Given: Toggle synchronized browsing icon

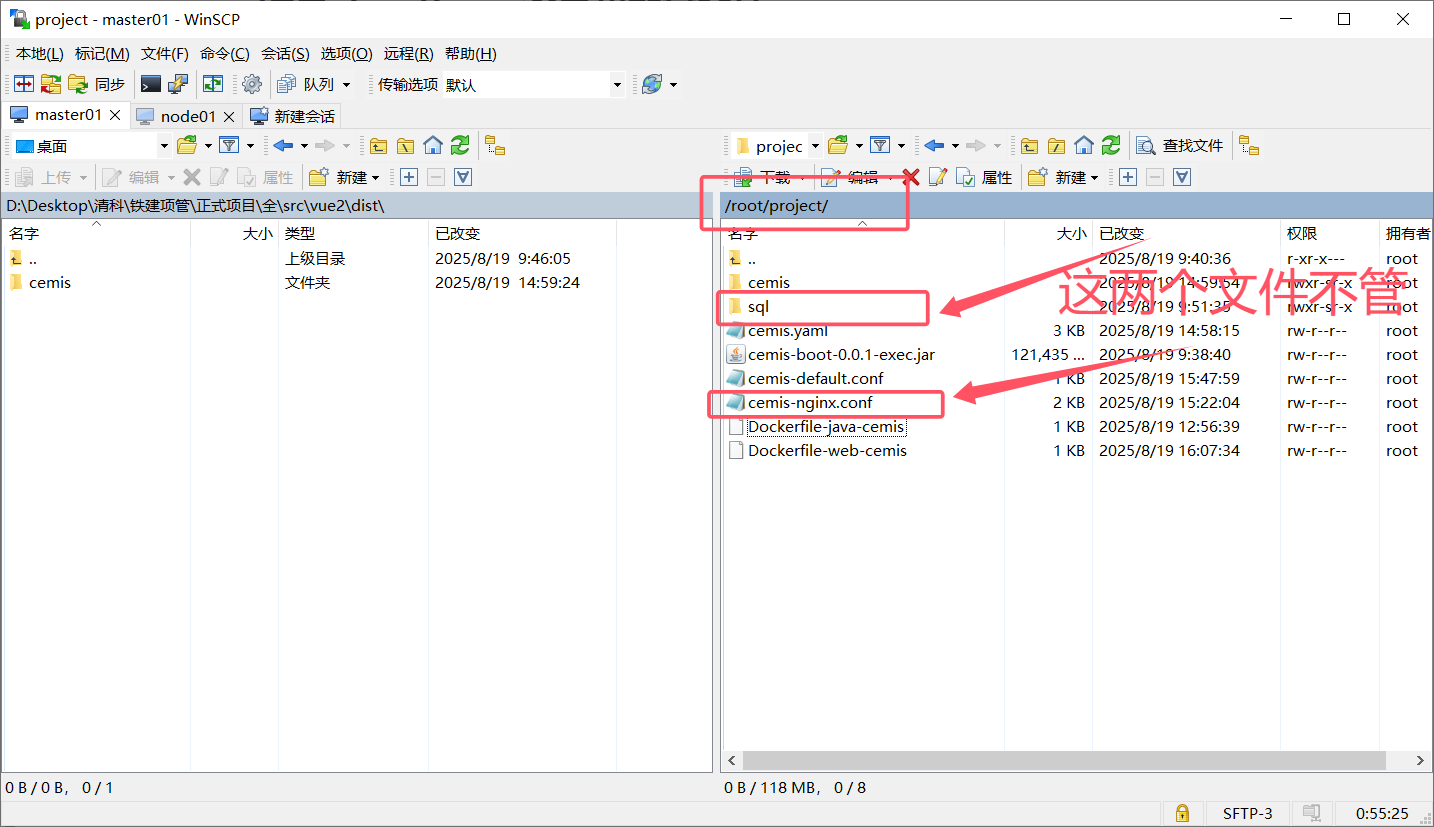Looking at the screenshot, I should [213, 85].
